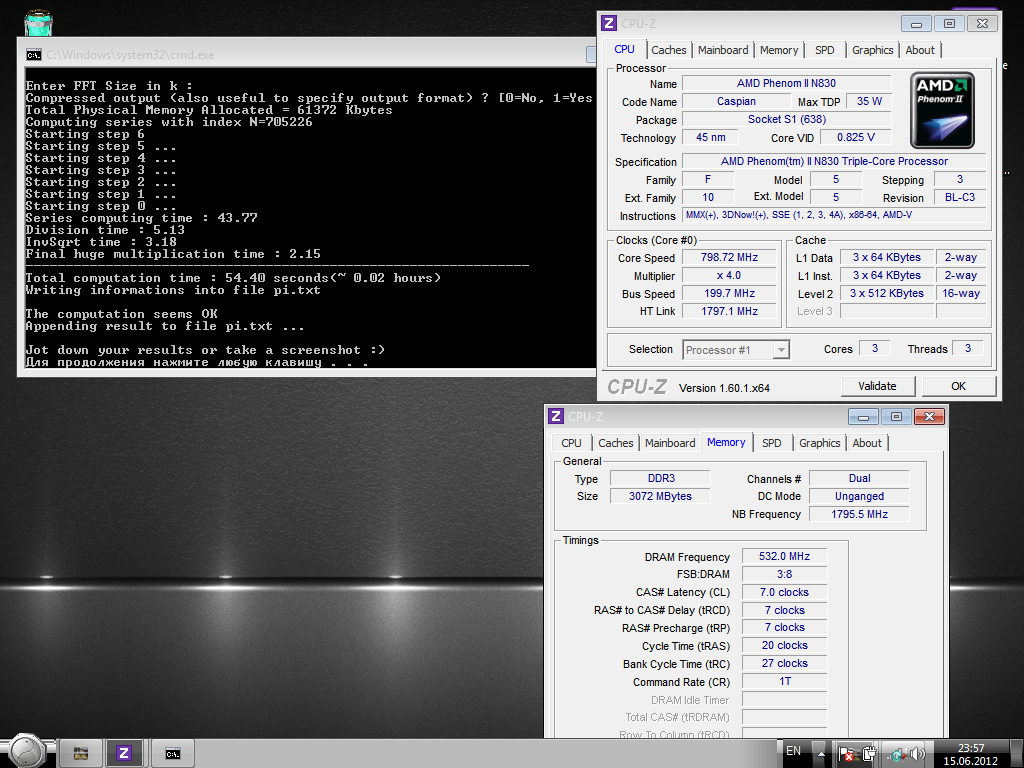This screenshot has height=768, width=1024.
Task: Select About tab in lower Memory window
Action: pos(867,443)
